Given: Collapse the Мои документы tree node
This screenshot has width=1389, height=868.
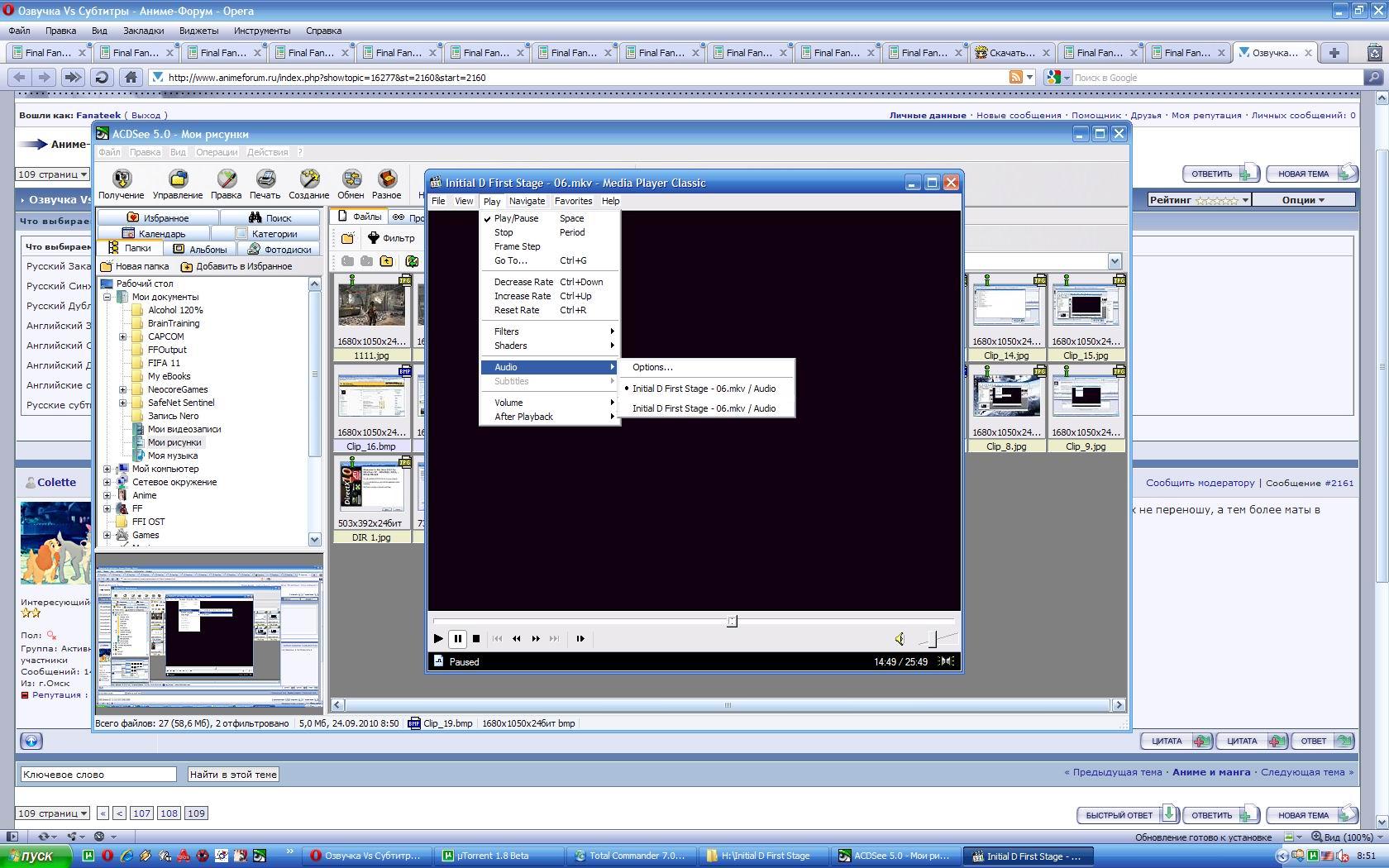Looking at the screenshot, I should tap(107, 297).
